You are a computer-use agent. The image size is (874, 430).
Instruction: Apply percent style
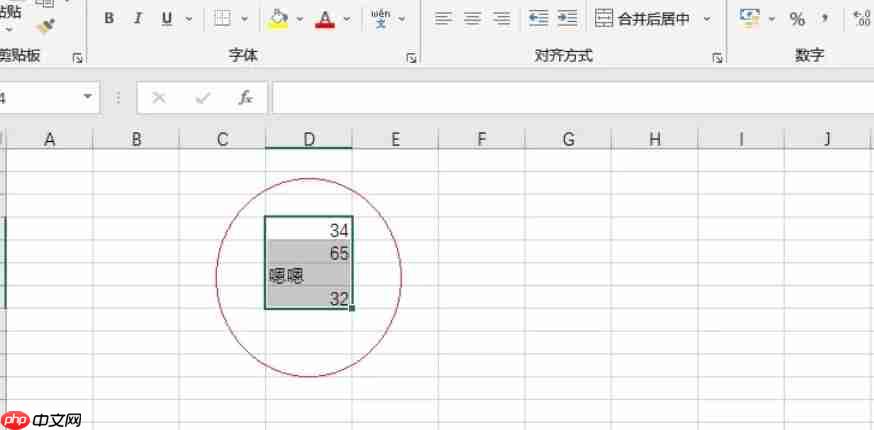[x=797, y=20]
